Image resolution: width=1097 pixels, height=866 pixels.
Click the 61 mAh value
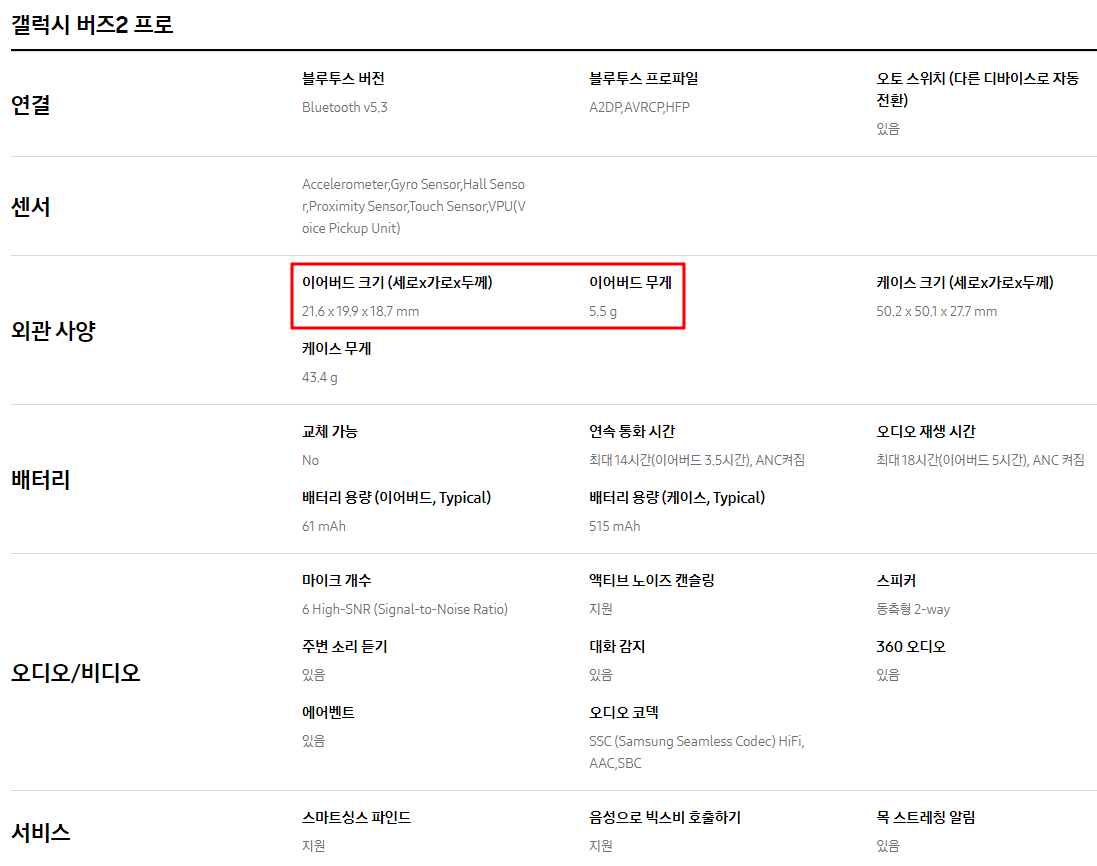pos(324,526)
